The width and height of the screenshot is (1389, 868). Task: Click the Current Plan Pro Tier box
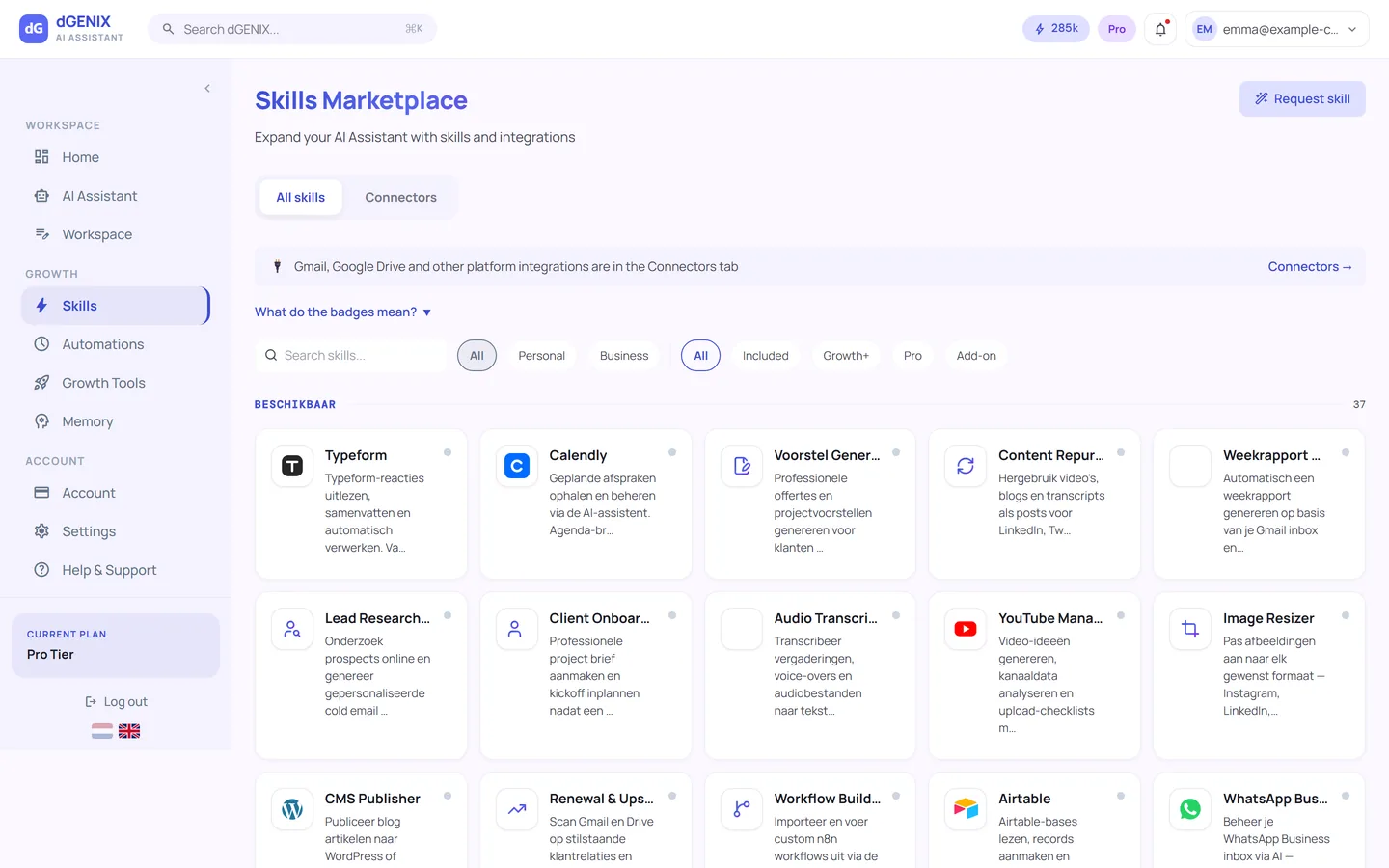116,645
